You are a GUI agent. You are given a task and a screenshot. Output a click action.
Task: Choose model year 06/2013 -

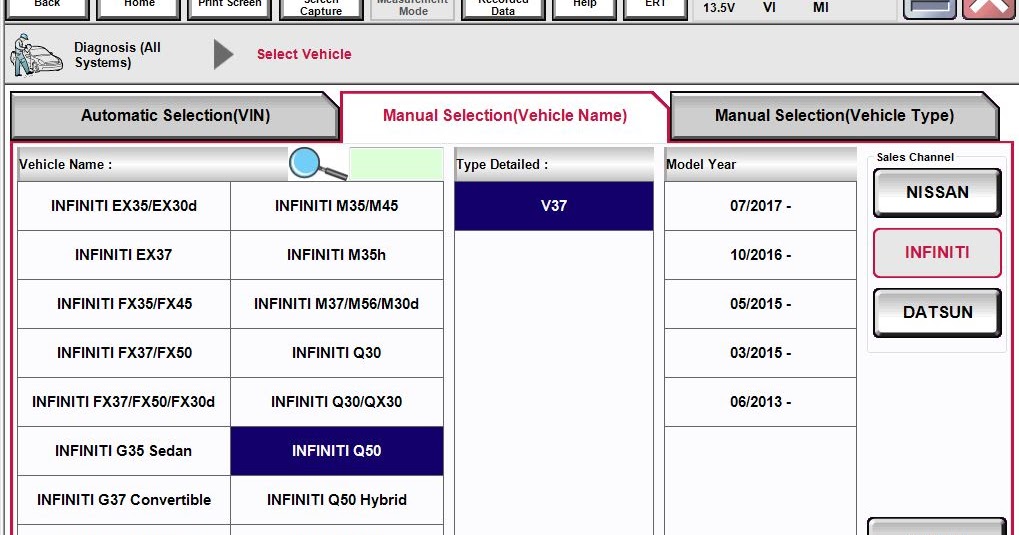(x=760, y=402)
